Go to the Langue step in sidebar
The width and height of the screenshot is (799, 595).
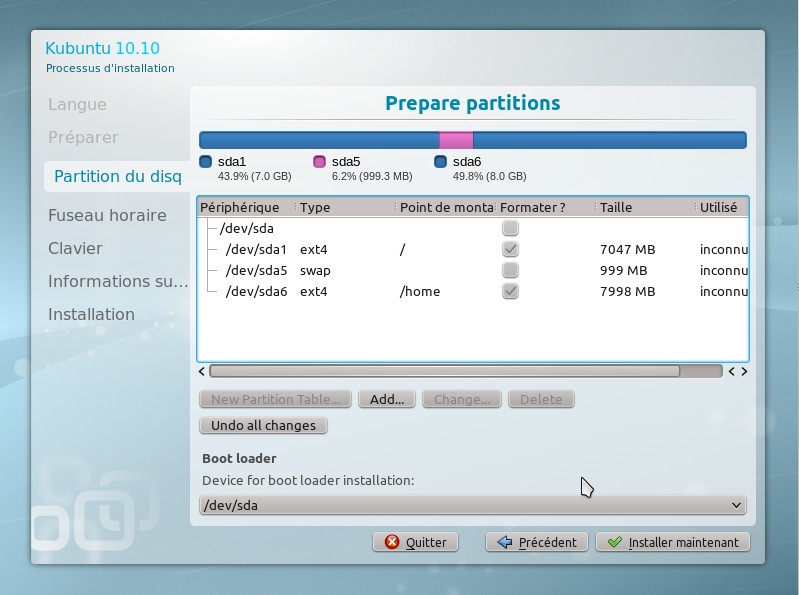77,104
